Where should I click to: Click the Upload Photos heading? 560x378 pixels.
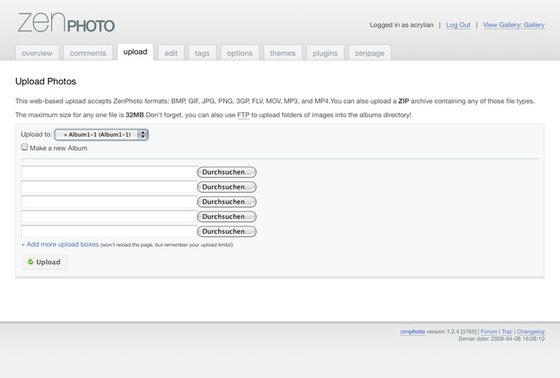tap(46, 81)
